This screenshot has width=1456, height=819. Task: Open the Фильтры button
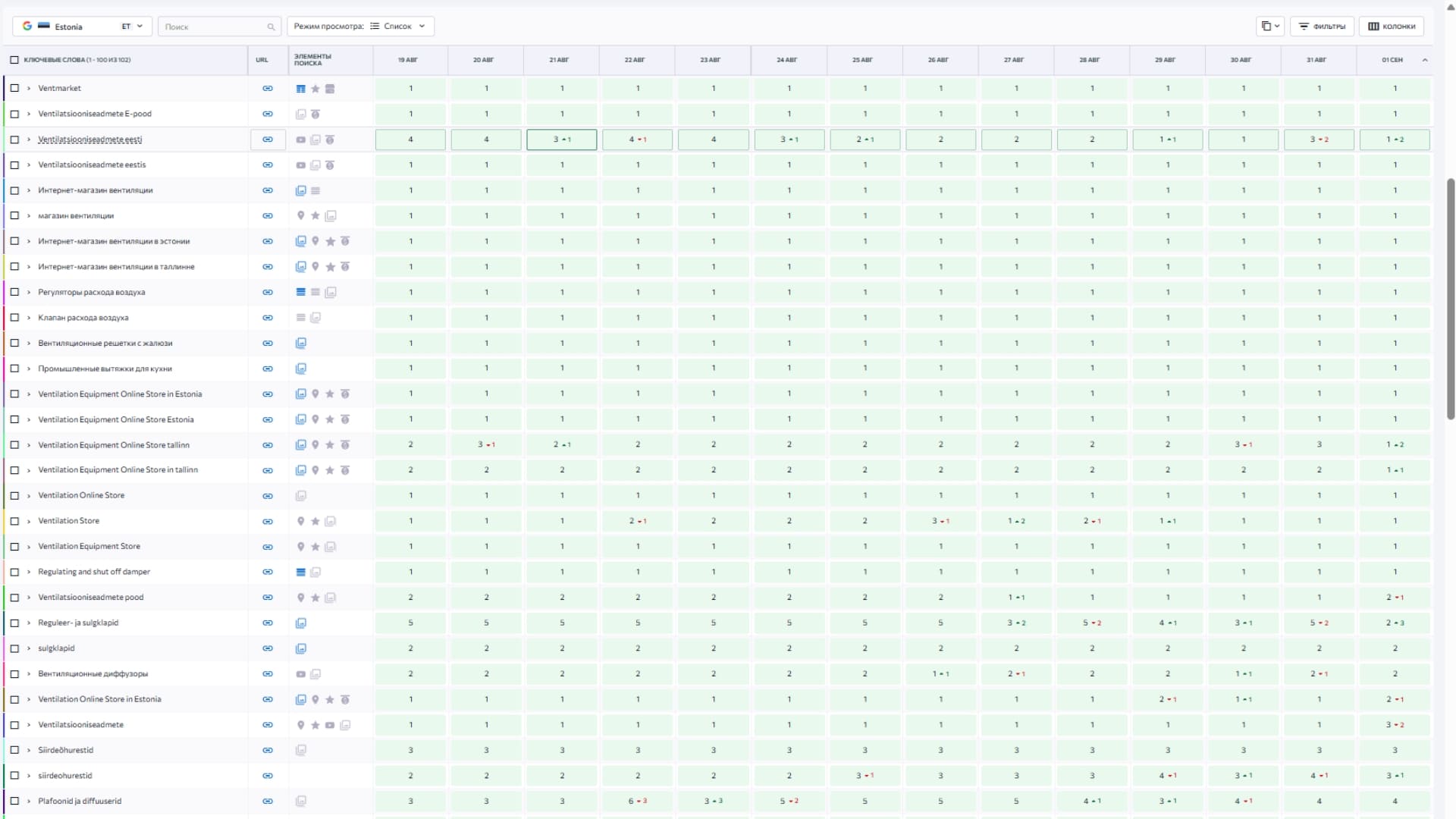tap(1323, 27)
